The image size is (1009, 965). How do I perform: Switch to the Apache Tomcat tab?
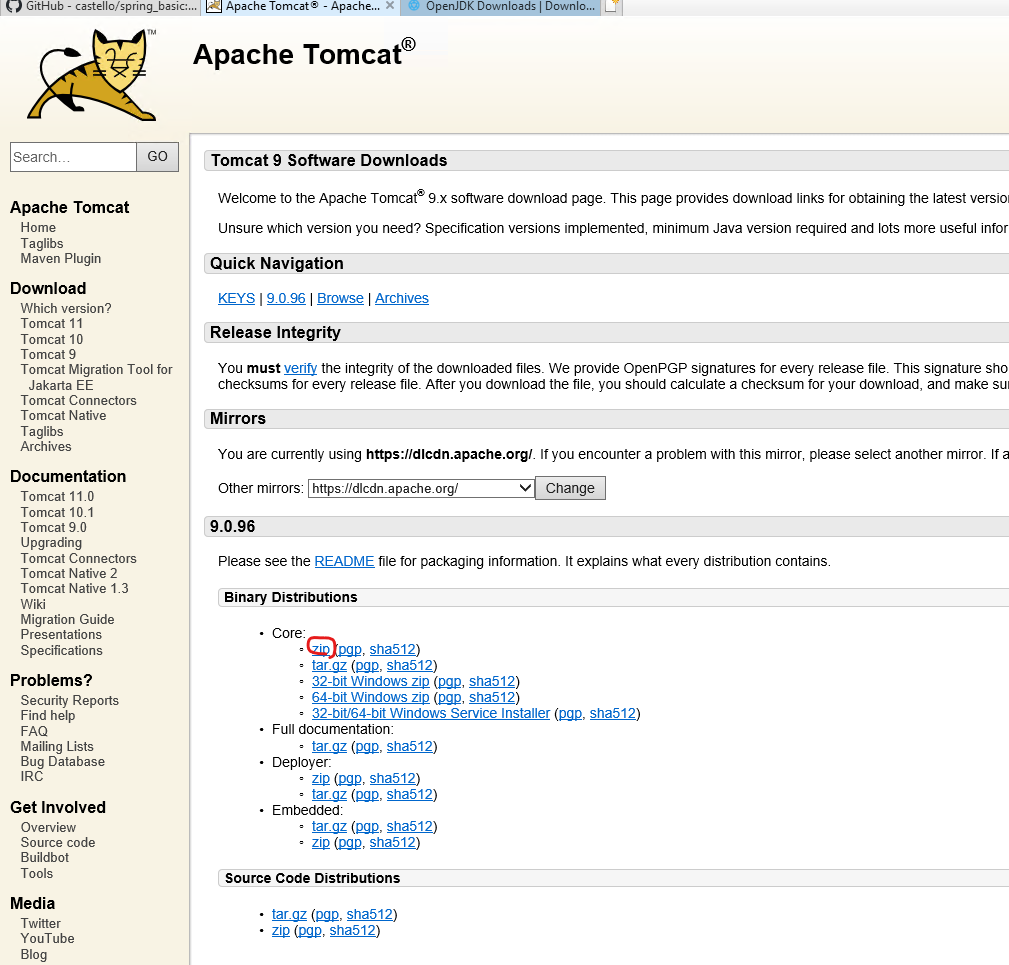301,6
